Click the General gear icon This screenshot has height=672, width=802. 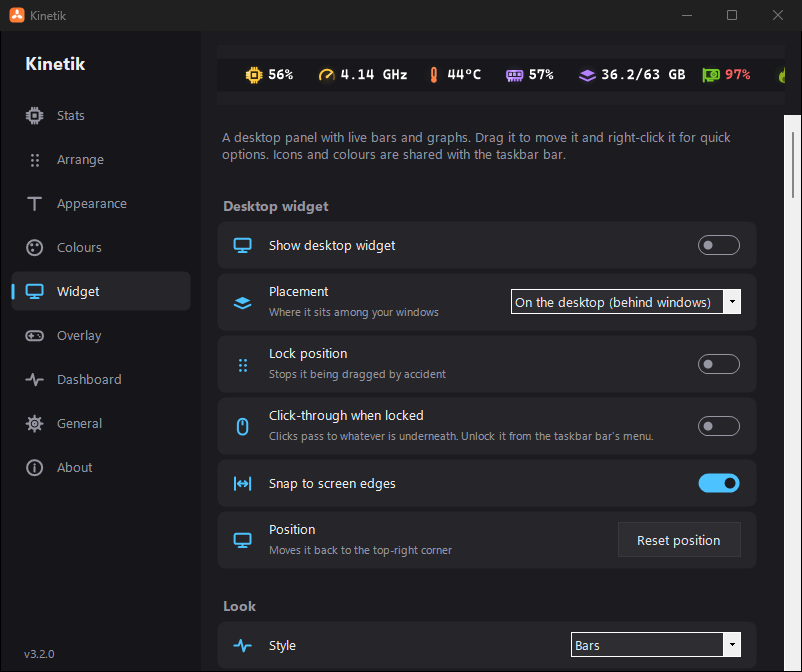pos(34,423)
